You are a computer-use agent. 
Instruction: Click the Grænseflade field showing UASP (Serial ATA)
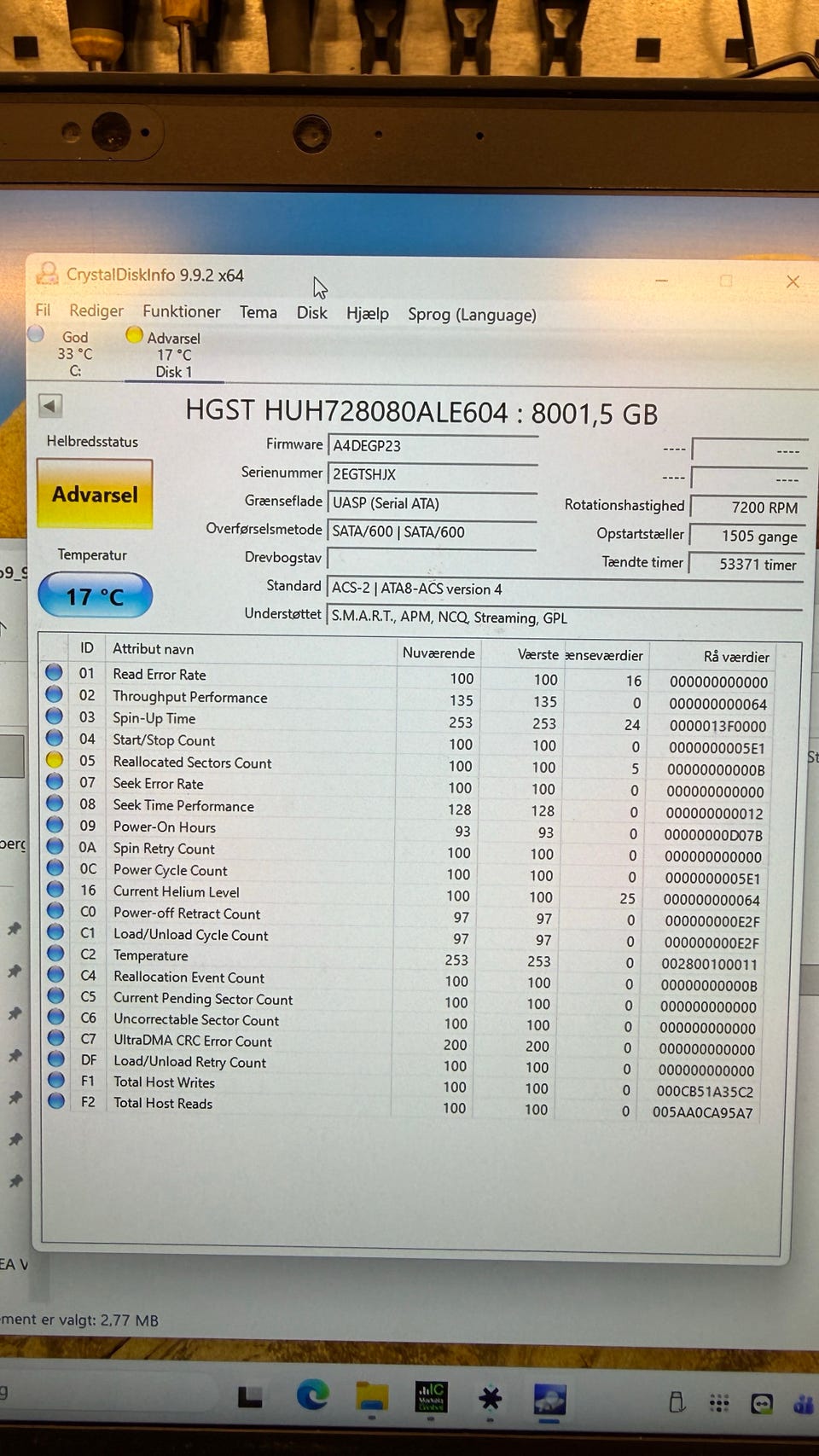(433, 503)
